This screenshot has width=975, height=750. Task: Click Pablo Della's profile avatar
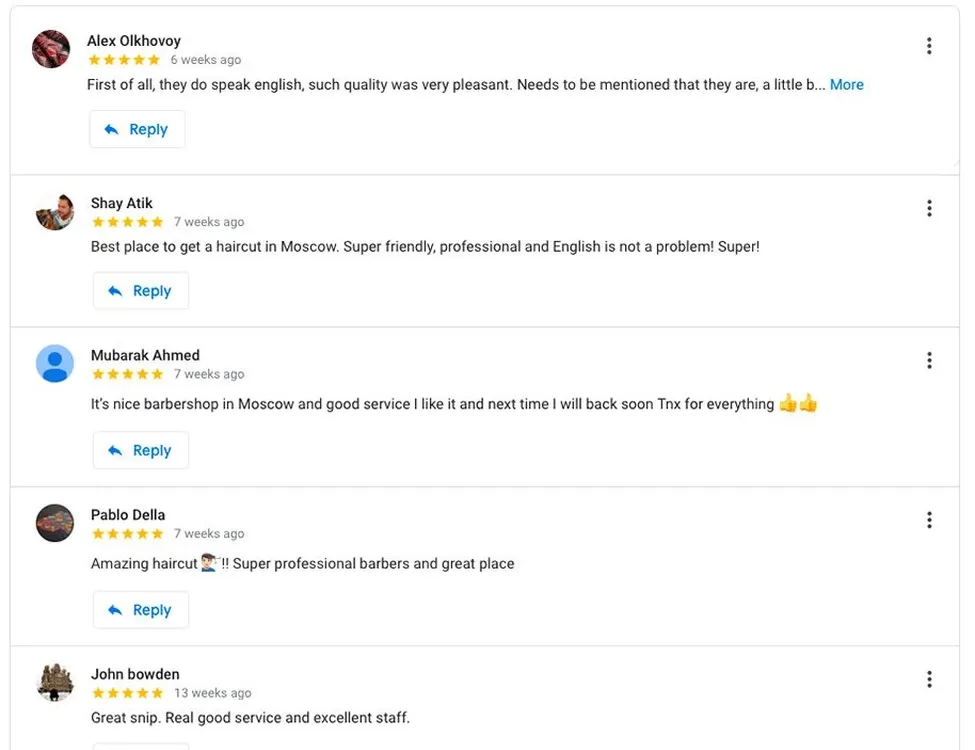coord(55,523)
